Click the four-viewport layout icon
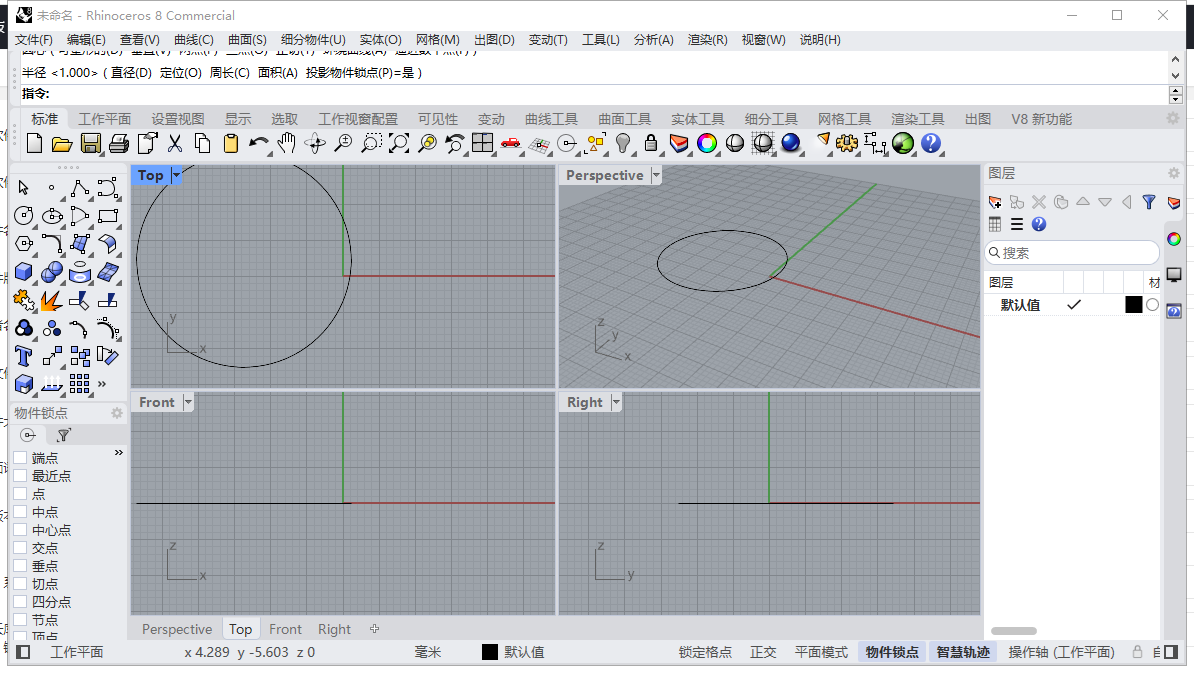 point(482,143)
